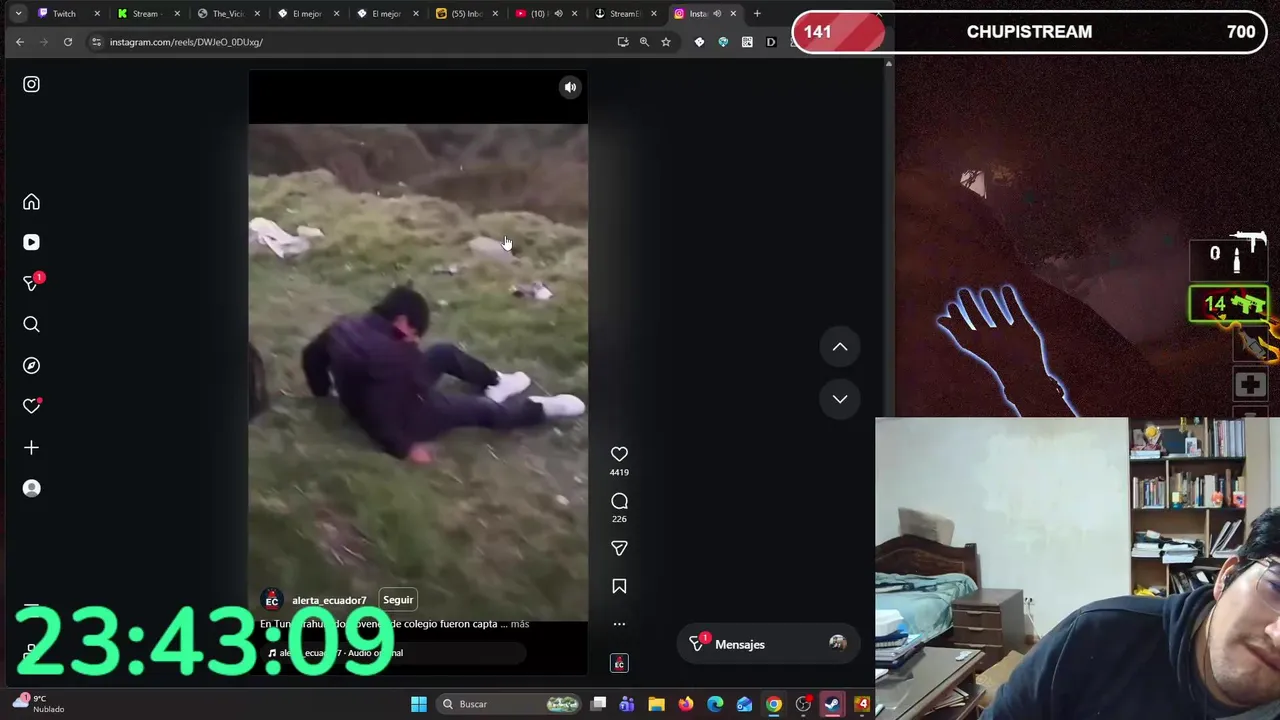Open profile avatar in the Instagram sidebar
Screen dimensions: 1280x720
pos(31,488)
